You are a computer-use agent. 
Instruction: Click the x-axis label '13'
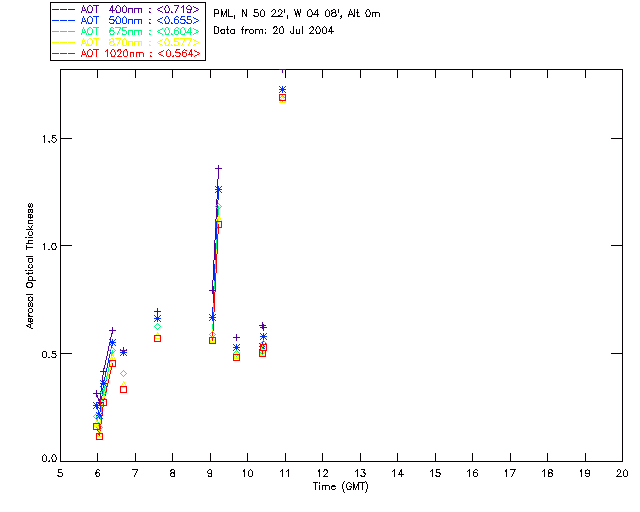[x=360, y=473]
